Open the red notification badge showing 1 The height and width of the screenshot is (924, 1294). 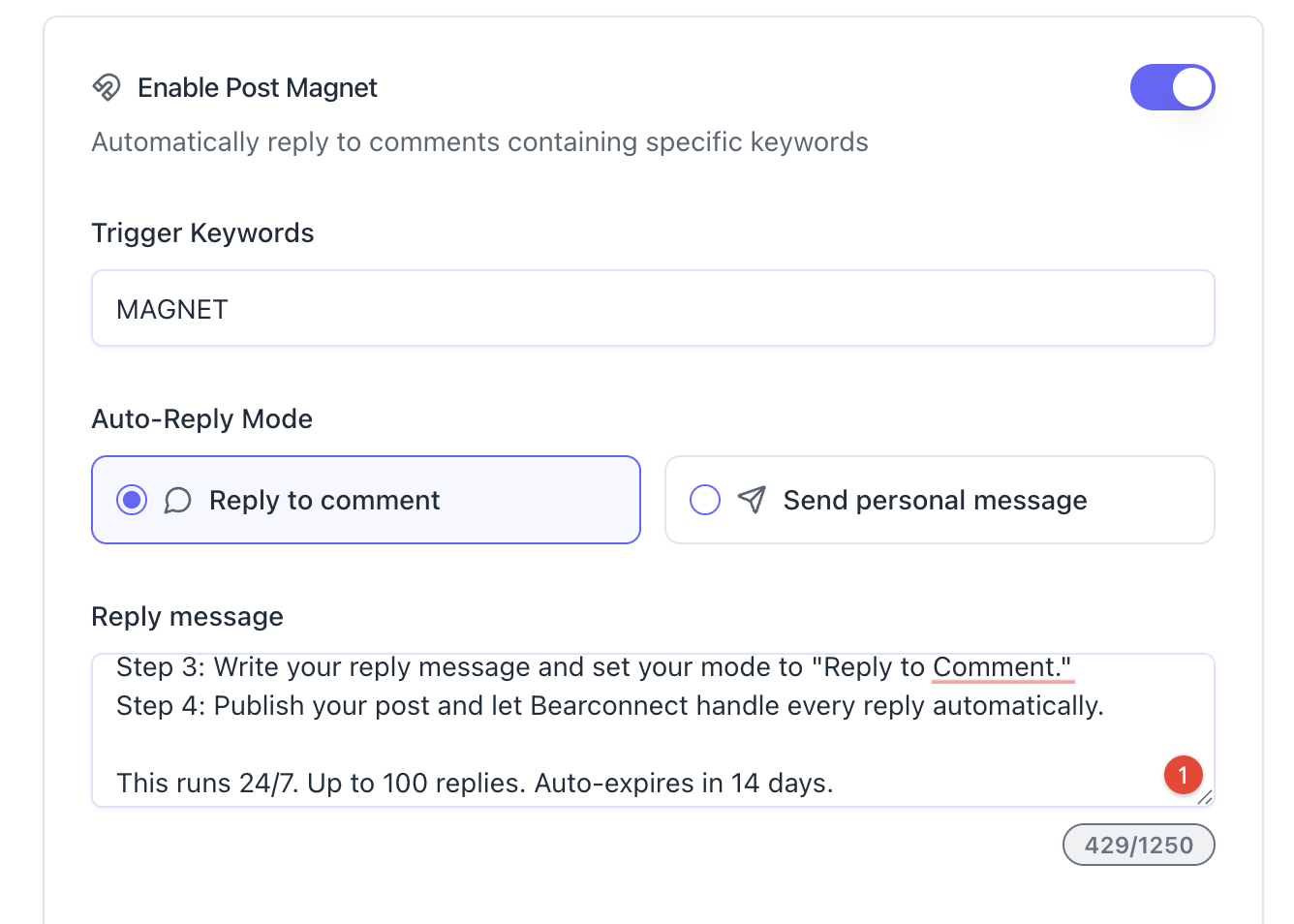click(1183, 775)
